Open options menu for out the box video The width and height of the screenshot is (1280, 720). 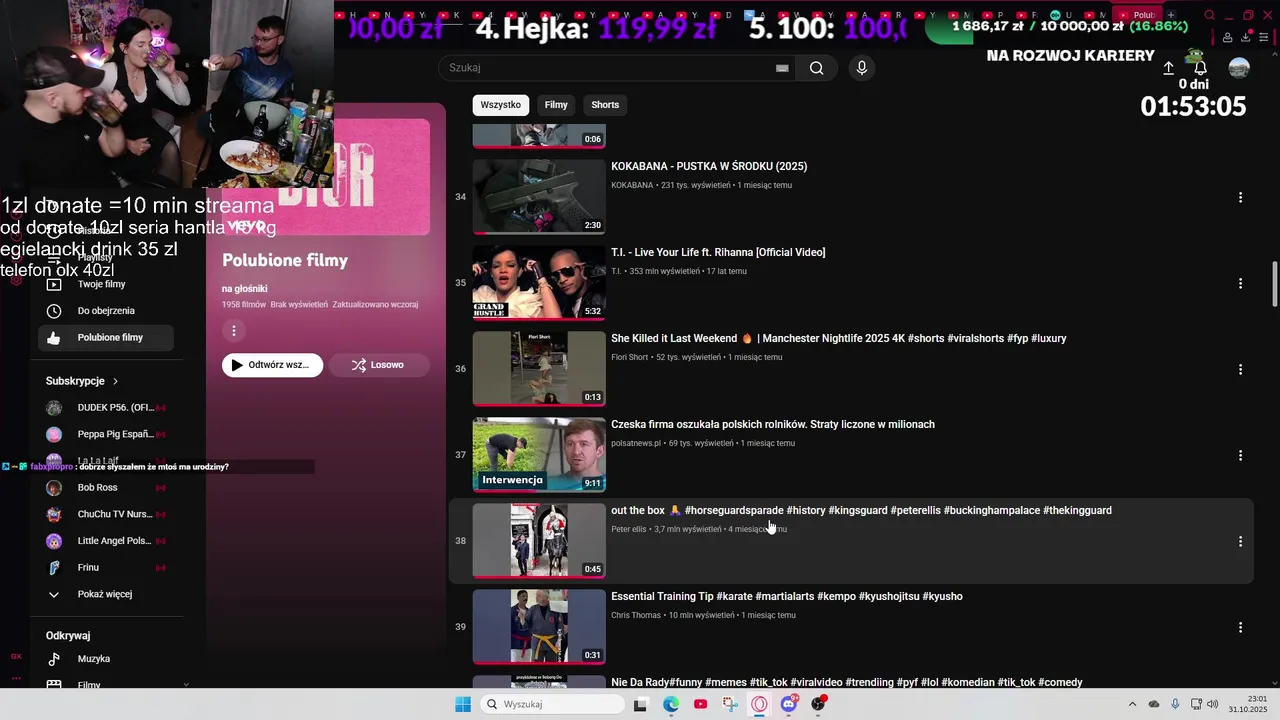(x=1240, y=541)
